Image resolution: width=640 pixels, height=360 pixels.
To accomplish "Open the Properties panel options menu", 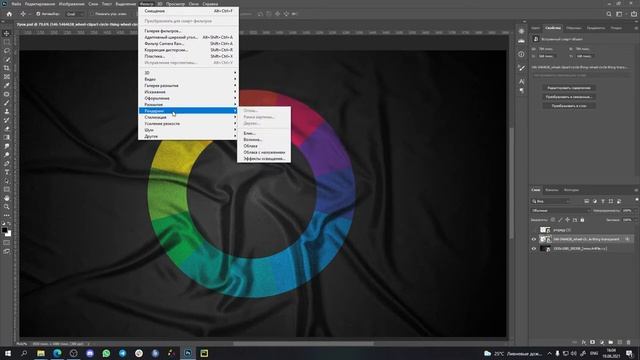I will click(636, 28).
